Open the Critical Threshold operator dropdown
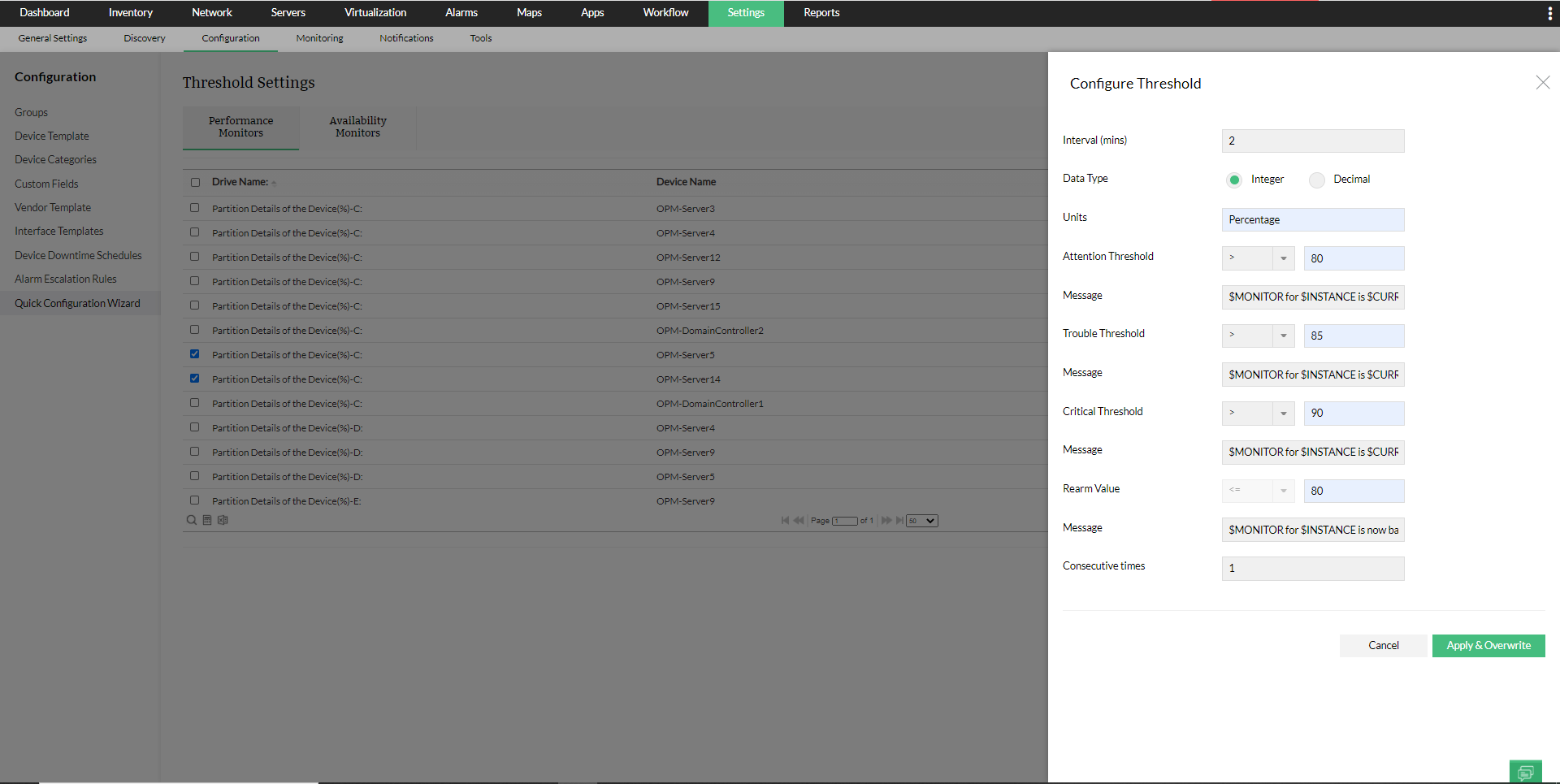 coord(1283,413)
